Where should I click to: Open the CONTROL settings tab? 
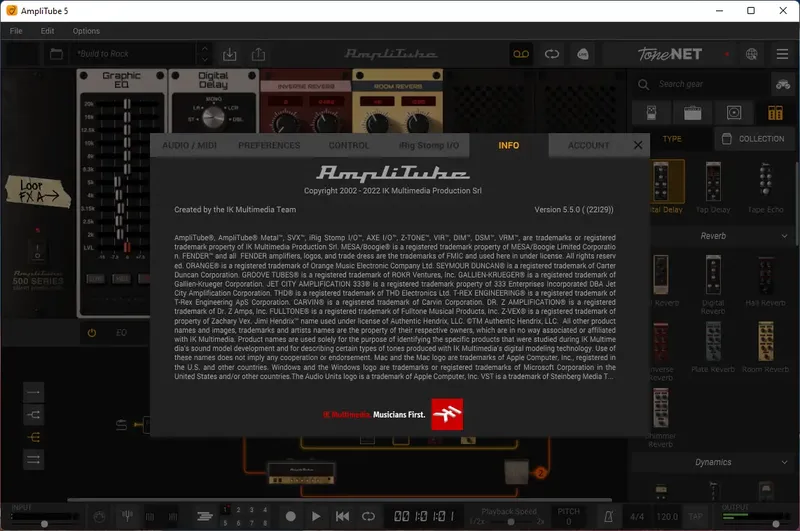pos(348,145)
